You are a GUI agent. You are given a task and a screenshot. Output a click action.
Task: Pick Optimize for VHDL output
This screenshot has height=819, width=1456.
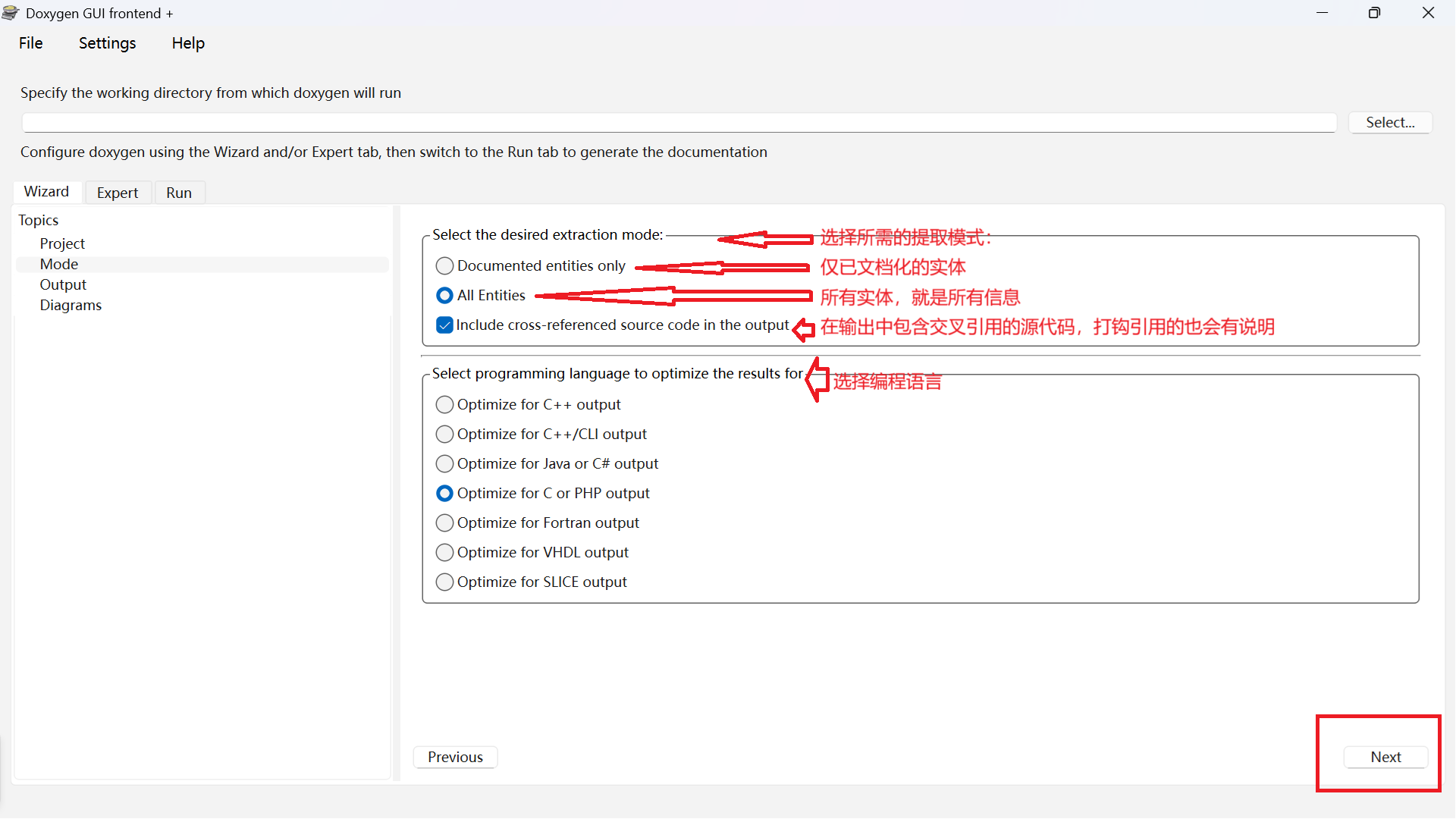coord(445,553)
